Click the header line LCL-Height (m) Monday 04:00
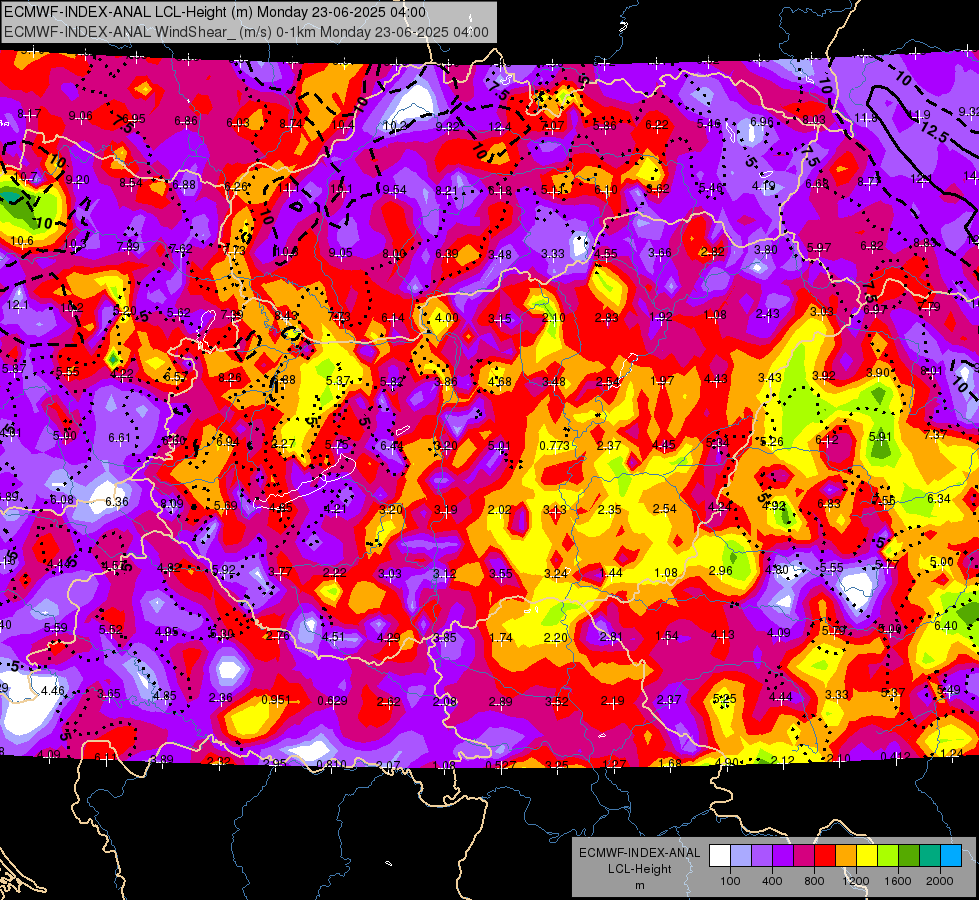This screenshot has height=900, width=979. click(x=215, y=12)
